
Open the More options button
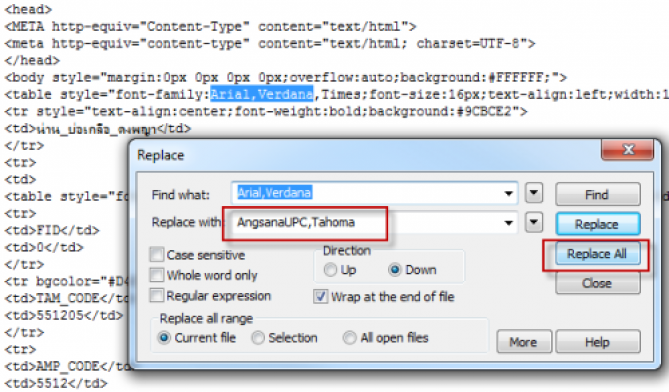pos(524,342)
